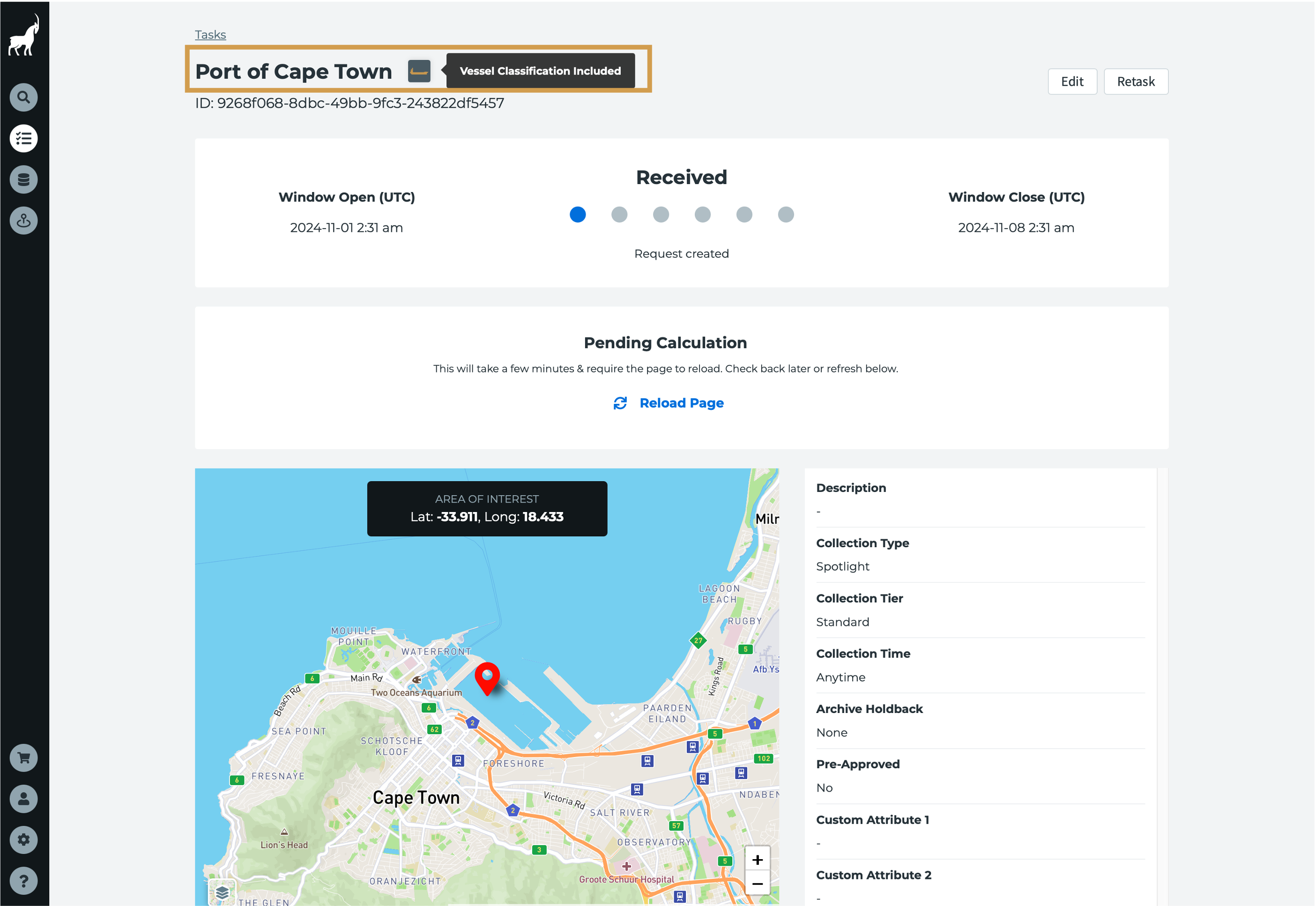Open the tasks list sidebar icon
1316x906 pixels.
[23, 139]
